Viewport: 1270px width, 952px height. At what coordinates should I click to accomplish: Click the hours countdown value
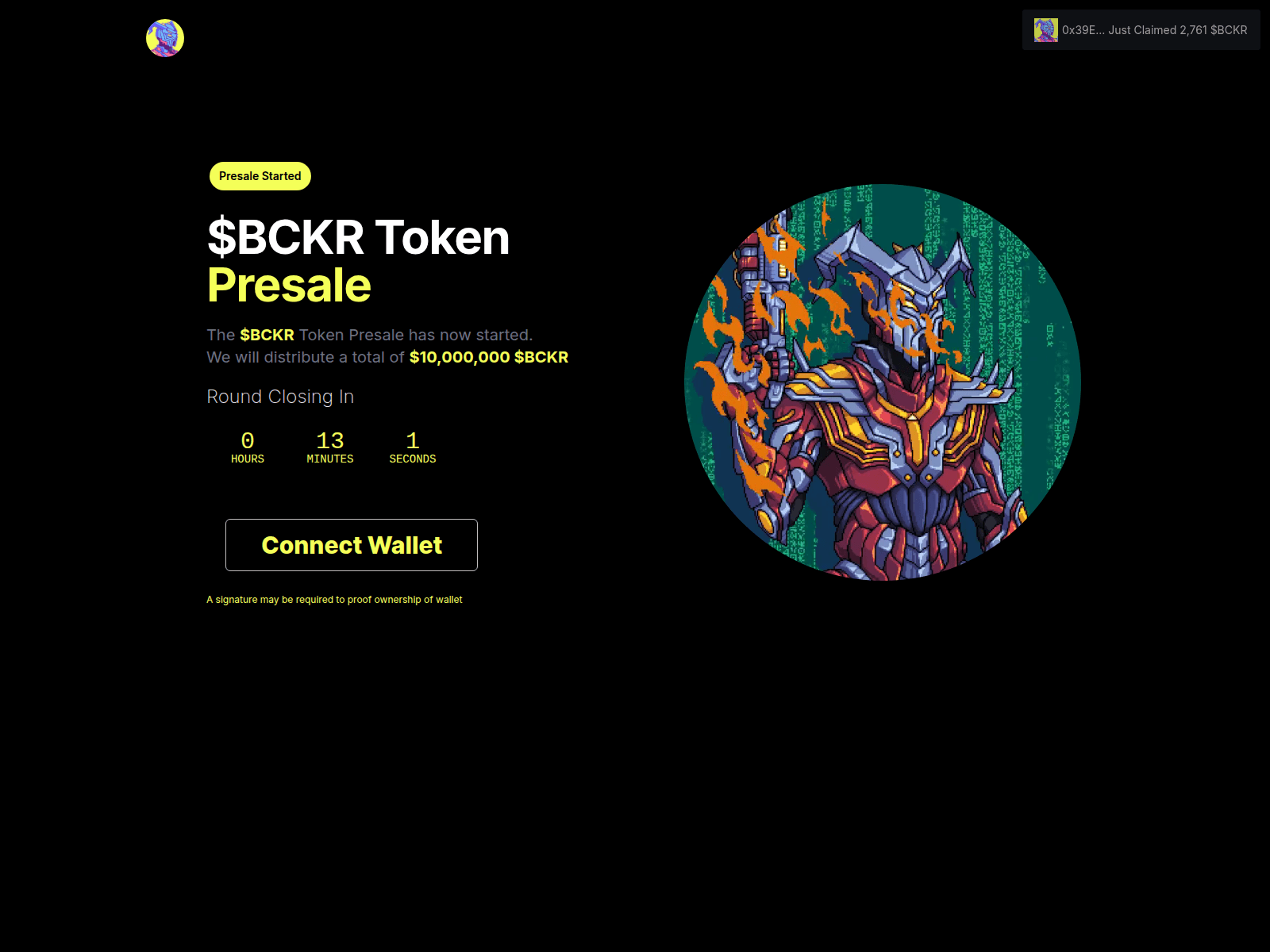(248, 440)
